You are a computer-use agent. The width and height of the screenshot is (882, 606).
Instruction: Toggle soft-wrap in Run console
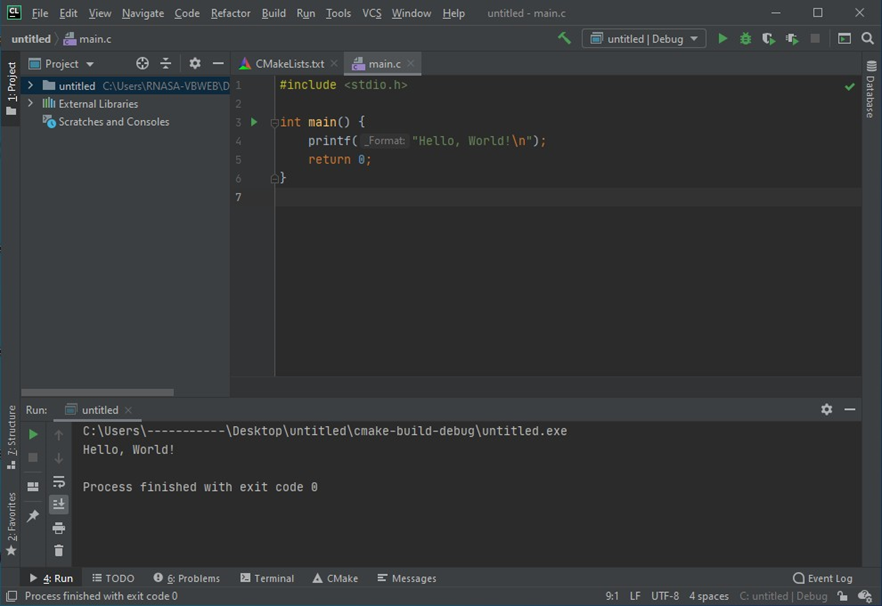point(58,482)
